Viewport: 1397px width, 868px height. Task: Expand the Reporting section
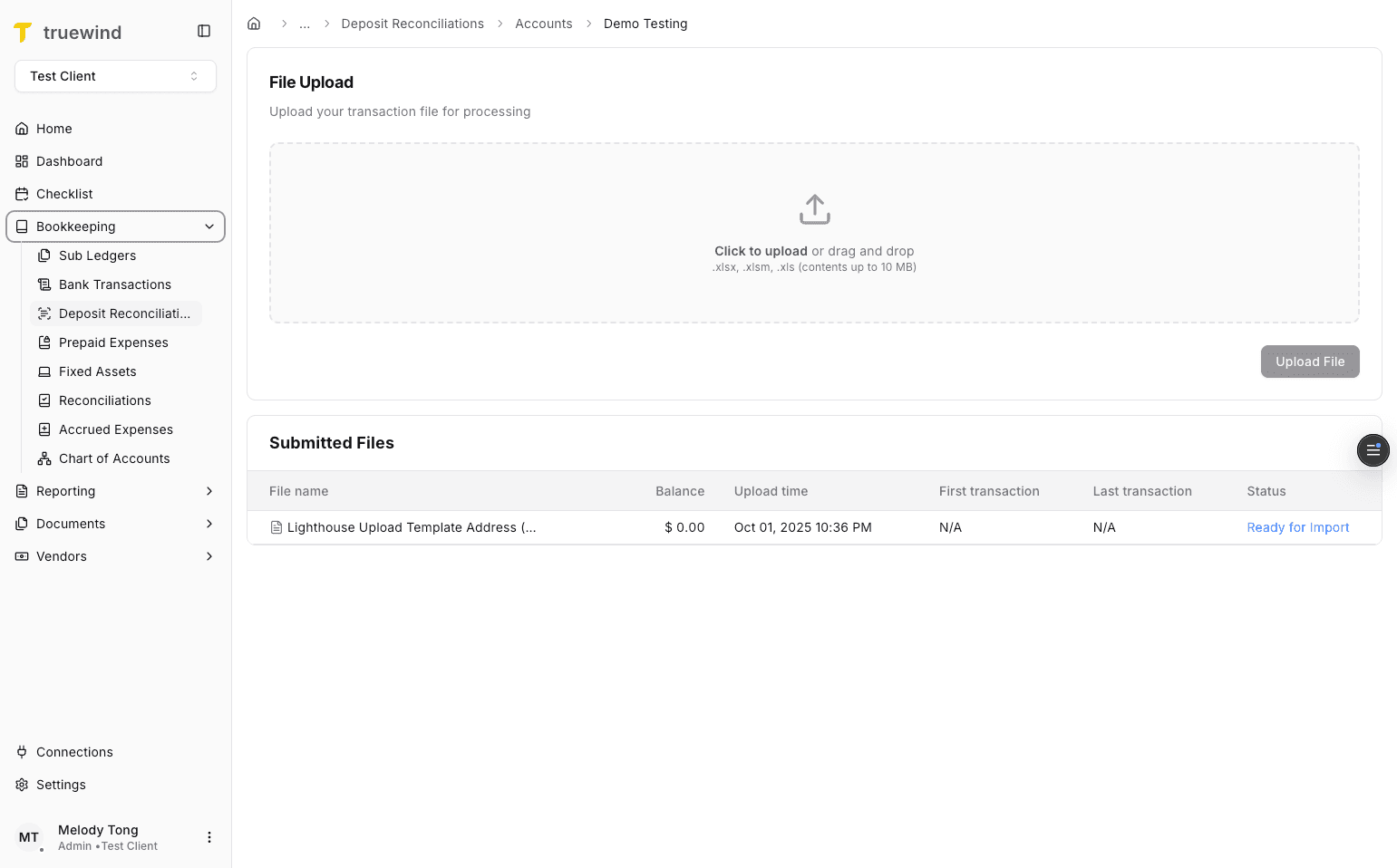pos(209,491)
